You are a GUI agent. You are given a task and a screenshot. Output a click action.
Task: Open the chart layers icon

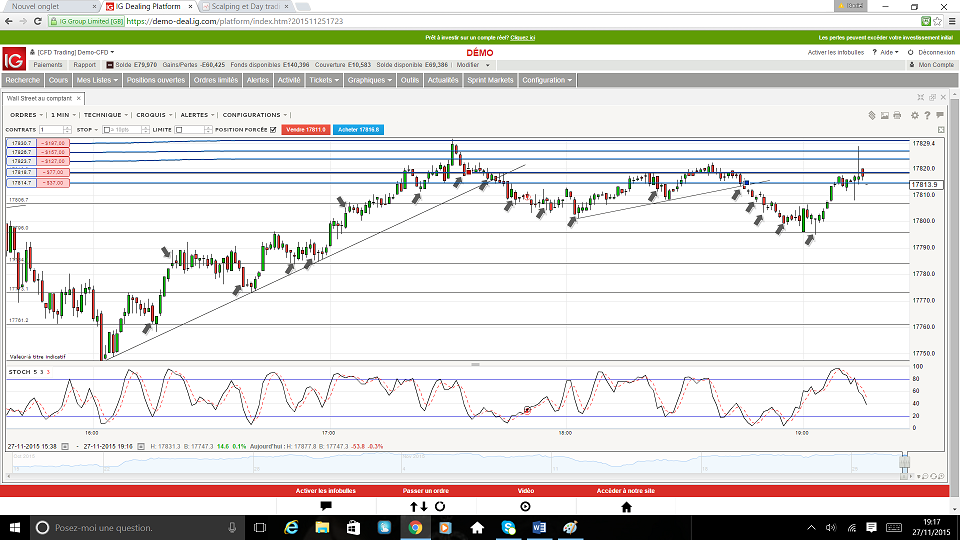coord(870,115)
